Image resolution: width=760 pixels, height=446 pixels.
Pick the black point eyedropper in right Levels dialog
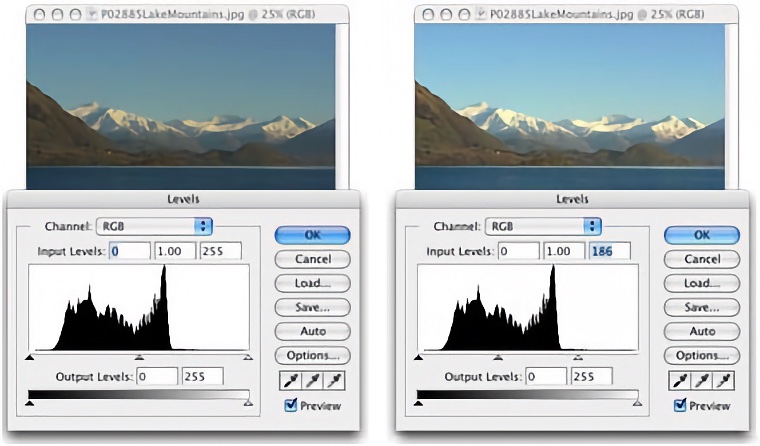[x=678, y=381]
